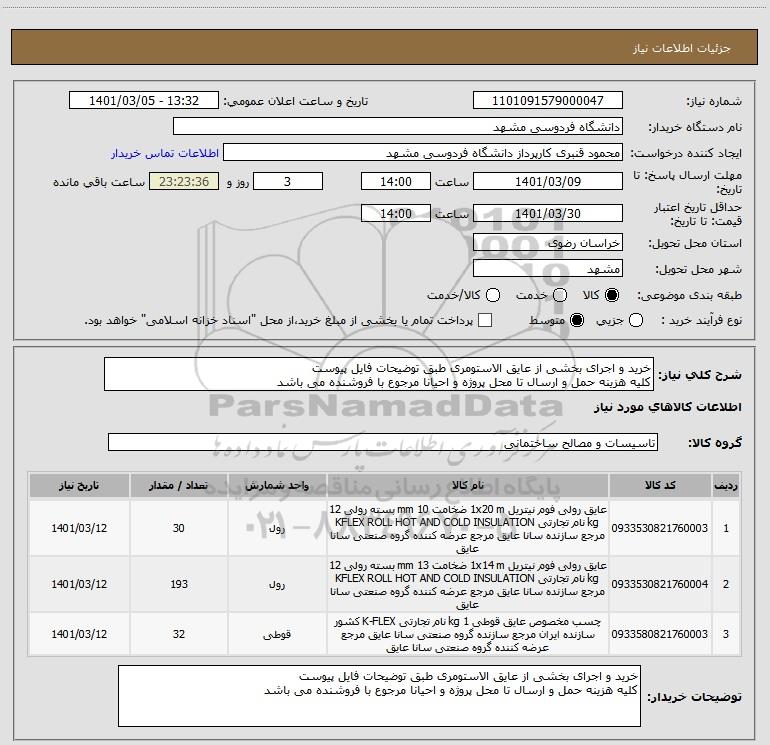Click the quantity cell 193
770x745 pixels.
(179, 584)
